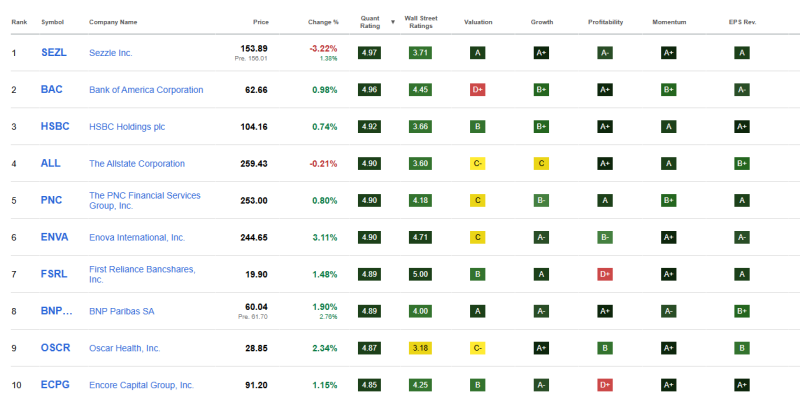Open the SEZL ticker symbol link
The width and height of the screenshot is (800, 399).
tap(54, 53)
